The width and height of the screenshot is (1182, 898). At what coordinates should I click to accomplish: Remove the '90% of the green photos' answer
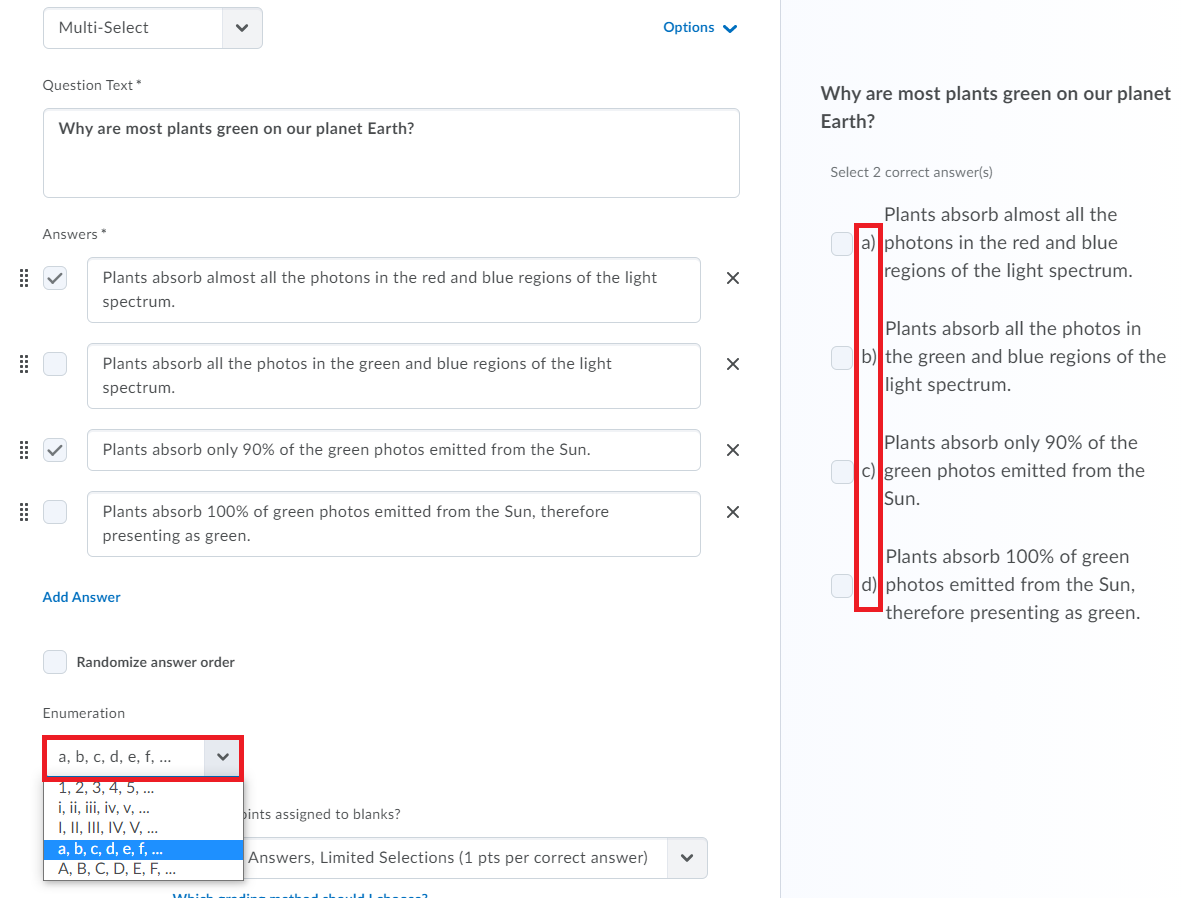tap(732, 450)
